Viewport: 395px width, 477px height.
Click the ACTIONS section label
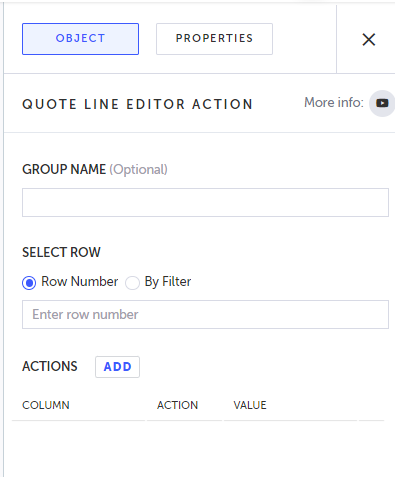point(50,366)
